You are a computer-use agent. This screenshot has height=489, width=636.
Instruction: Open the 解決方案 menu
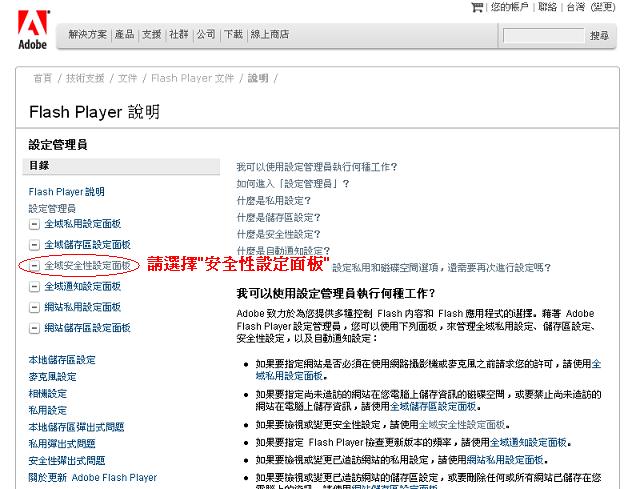click(x=87, y=34)
